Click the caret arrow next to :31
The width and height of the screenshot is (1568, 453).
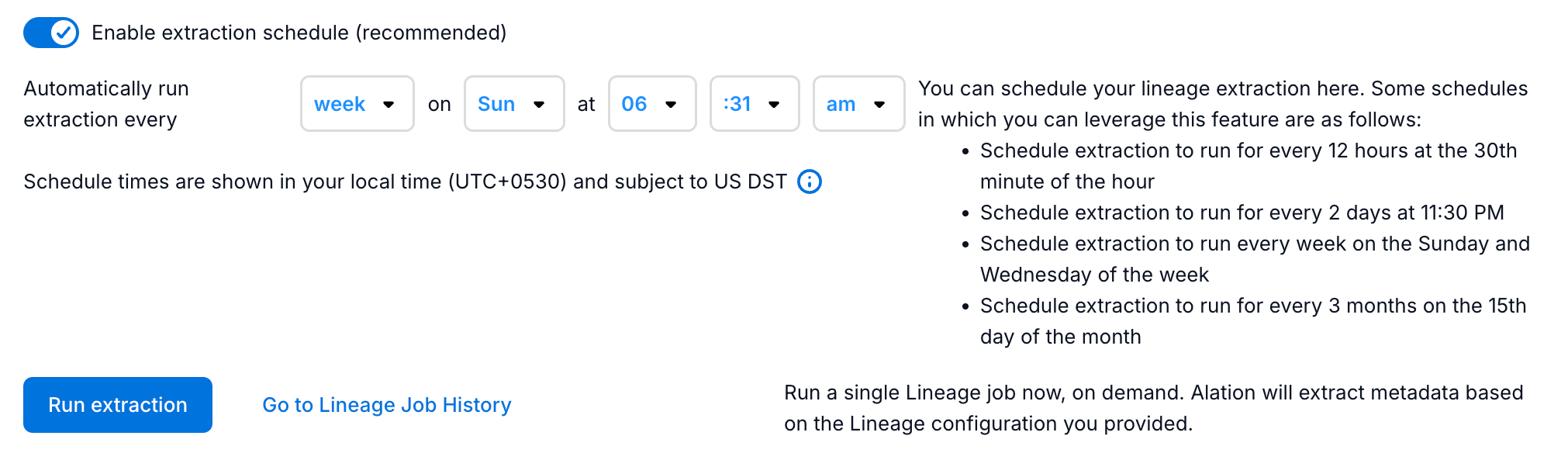774,105
